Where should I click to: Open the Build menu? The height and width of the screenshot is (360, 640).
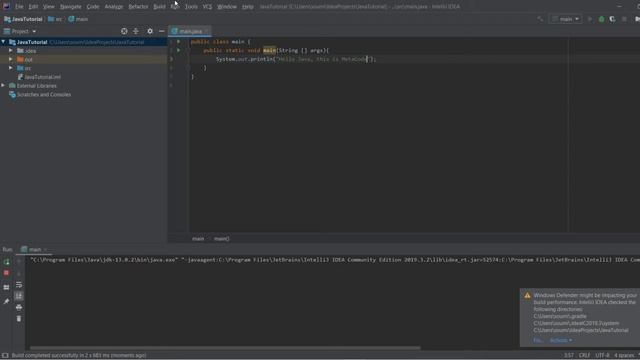coord(160,7)
